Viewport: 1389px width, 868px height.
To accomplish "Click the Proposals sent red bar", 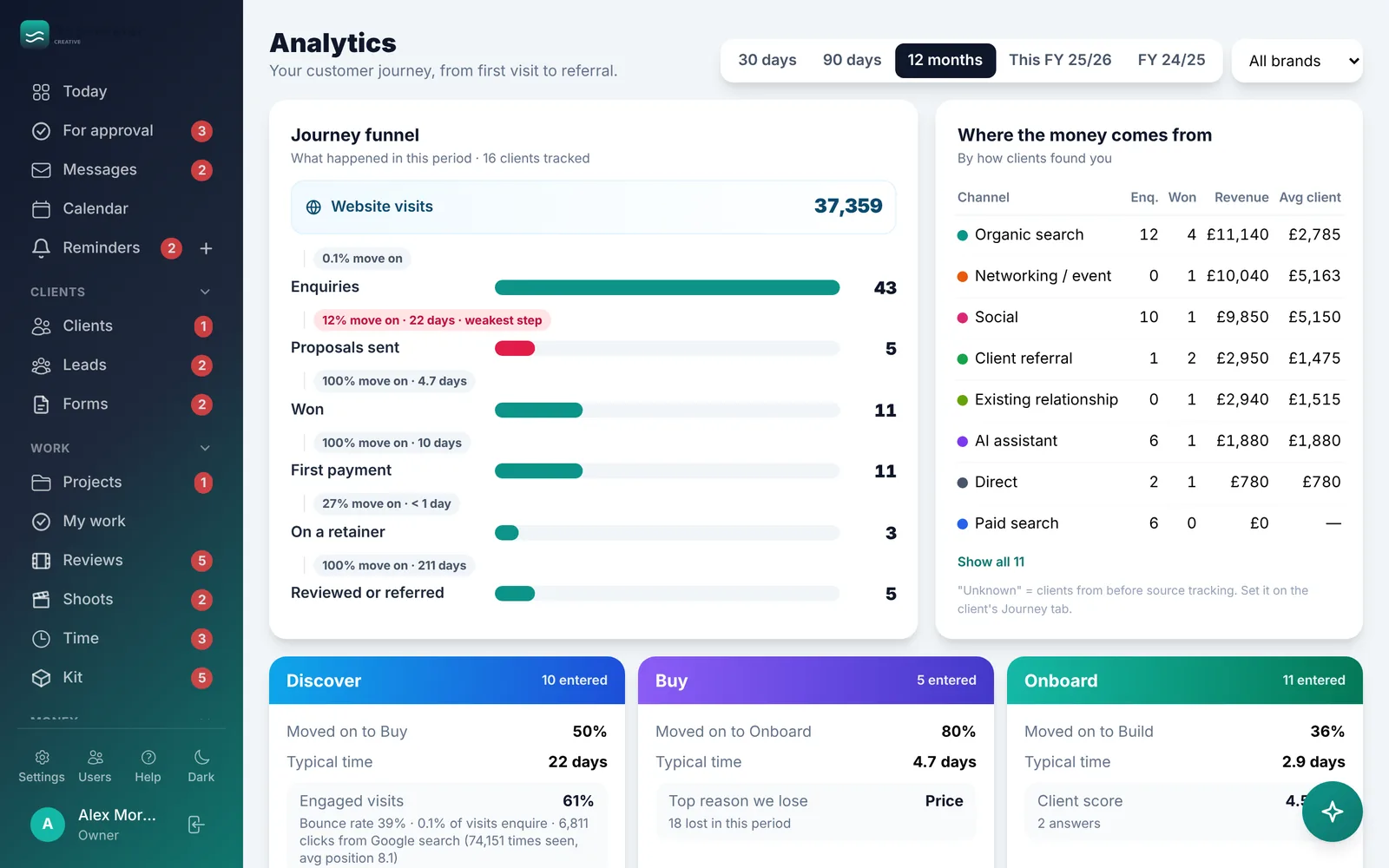I will pos(515,348).
